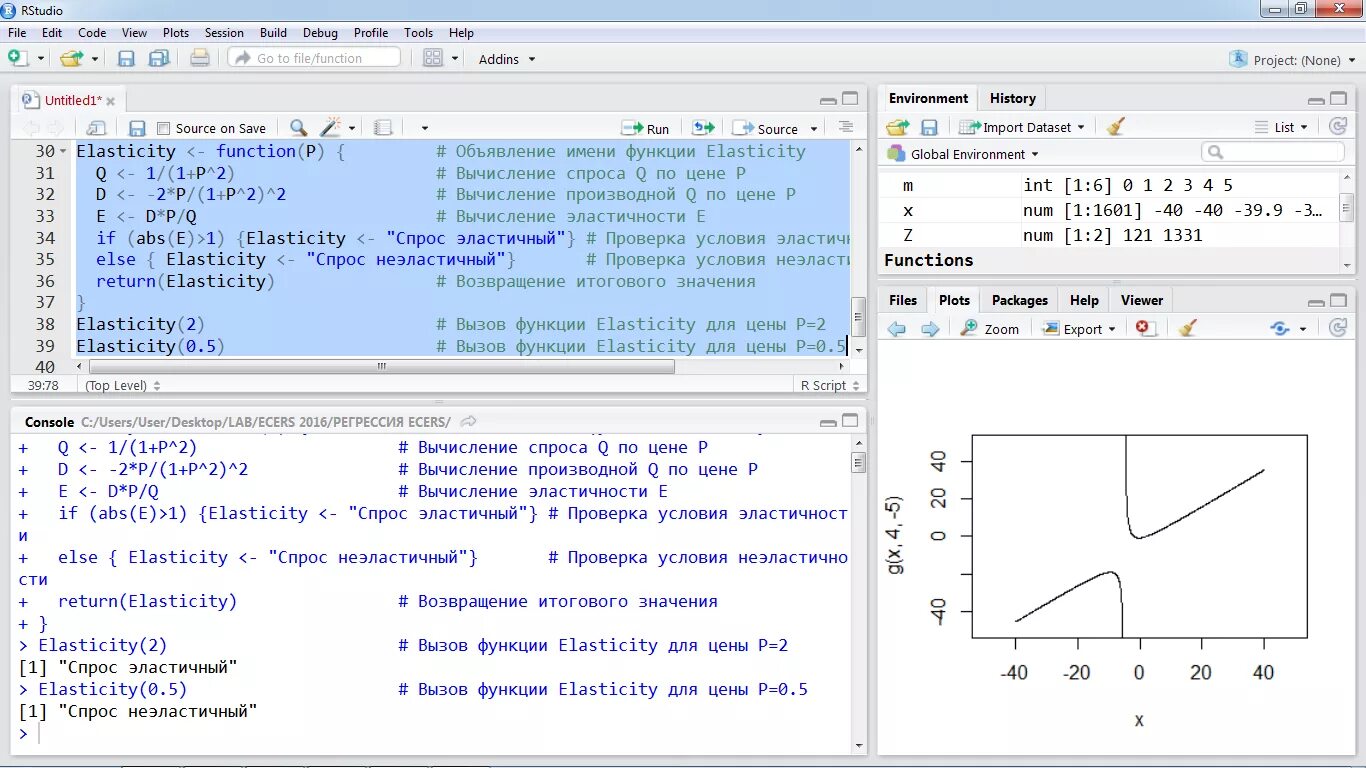Click the code tools magic wand icon
Screen dimensions: 1366x768
(330, 128)
